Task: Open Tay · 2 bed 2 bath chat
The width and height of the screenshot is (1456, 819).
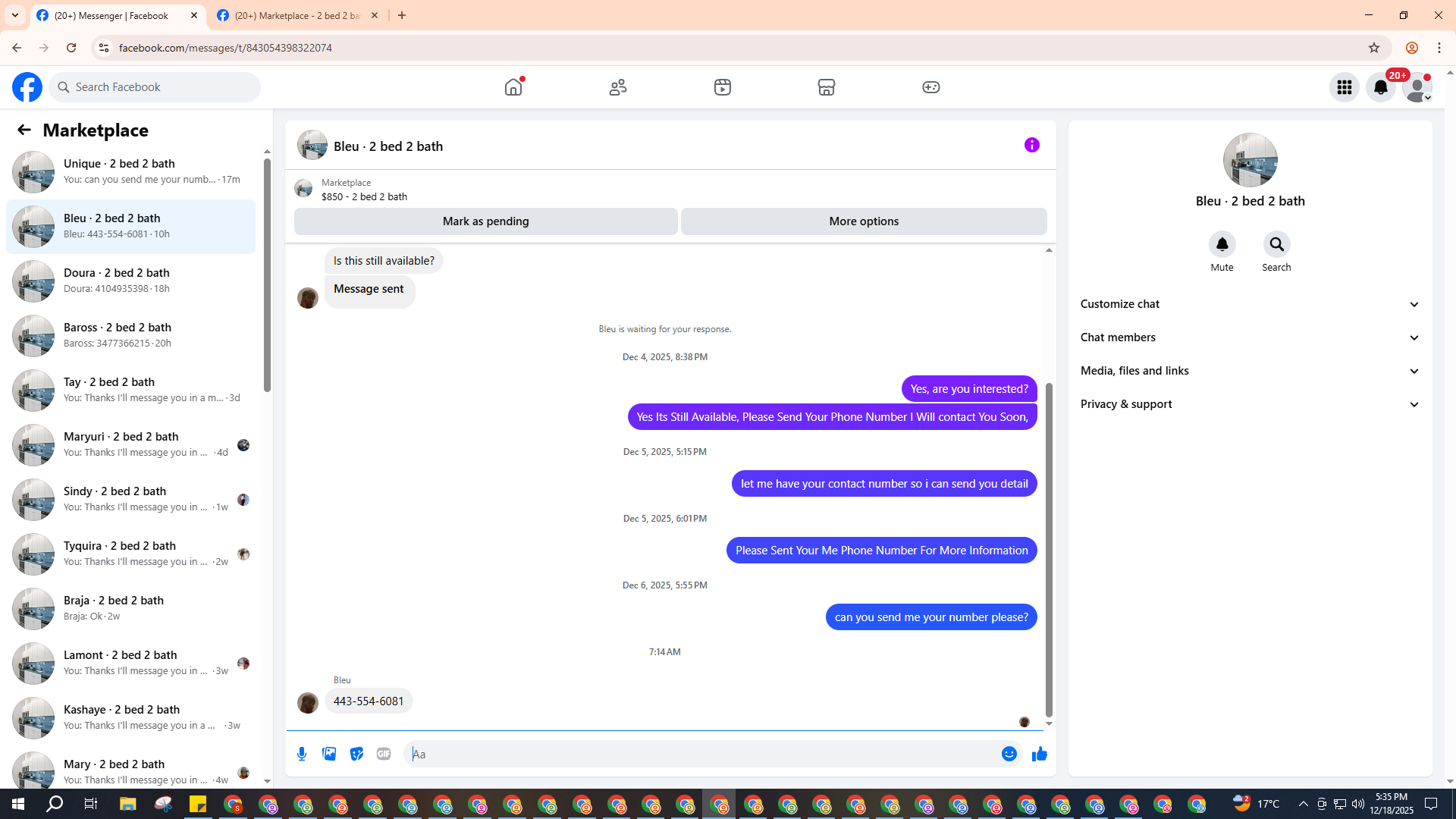Action: pyautogui.click(x=130, y=391)
